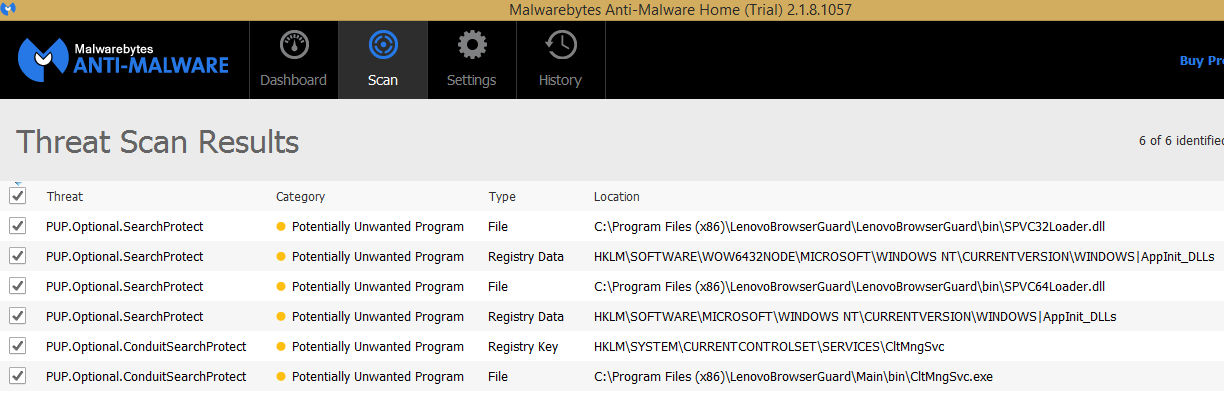Open the Dashboard gauge icon
This screenshot has height=400, width=1224.
[294, 45]
